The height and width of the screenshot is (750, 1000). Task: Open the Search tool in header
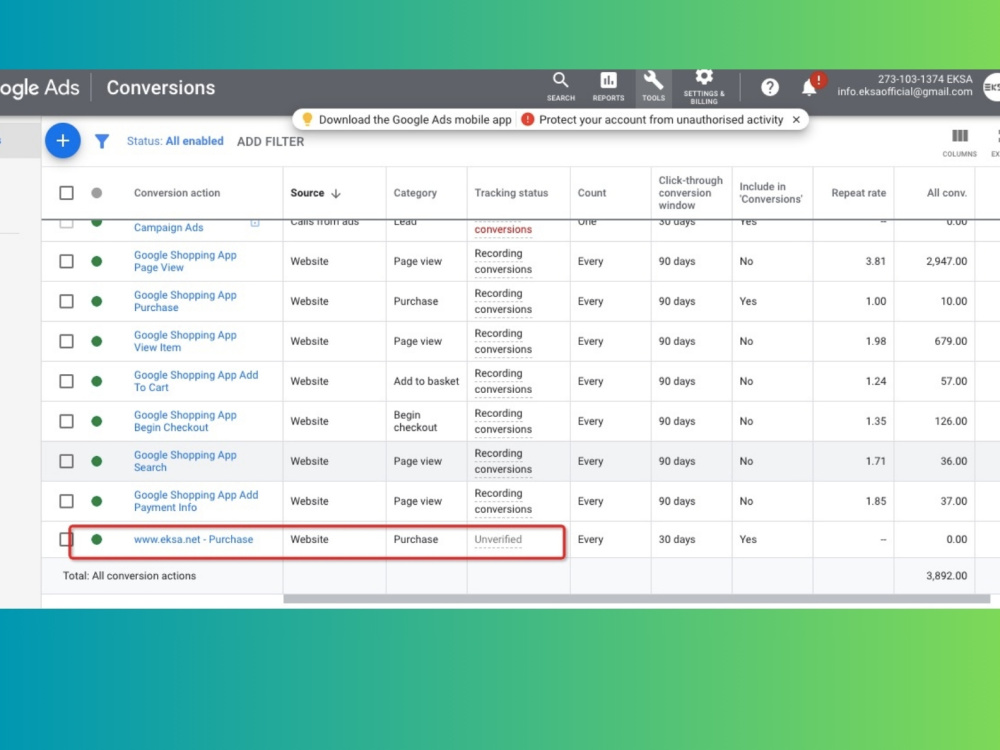pyautogui.click(x=561, y=87)
